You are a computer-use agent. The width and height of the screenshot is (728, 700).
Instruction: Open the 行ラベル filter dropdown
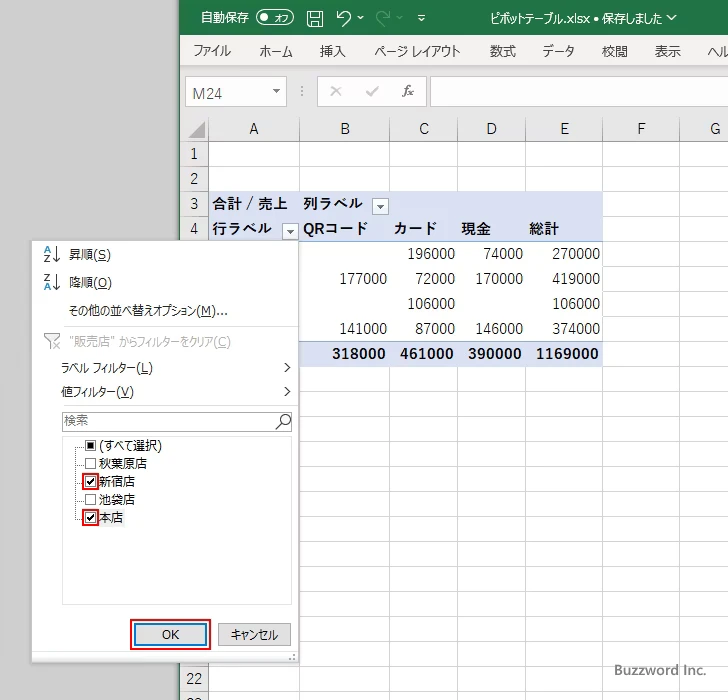click(290, 231)
